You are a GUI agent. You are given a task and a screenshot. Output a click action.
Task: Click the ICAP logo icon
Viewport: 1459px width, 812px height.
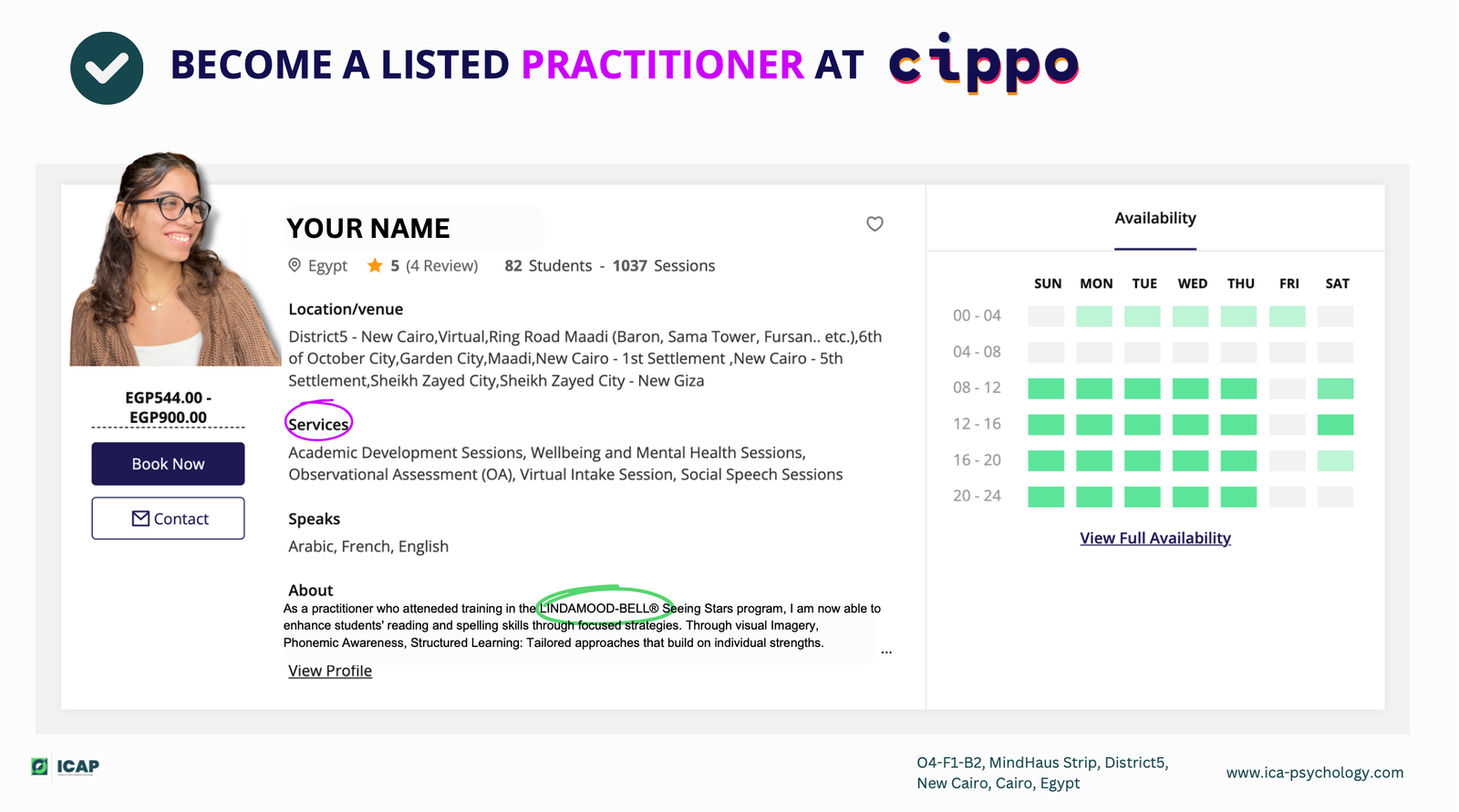click(40, 766)
